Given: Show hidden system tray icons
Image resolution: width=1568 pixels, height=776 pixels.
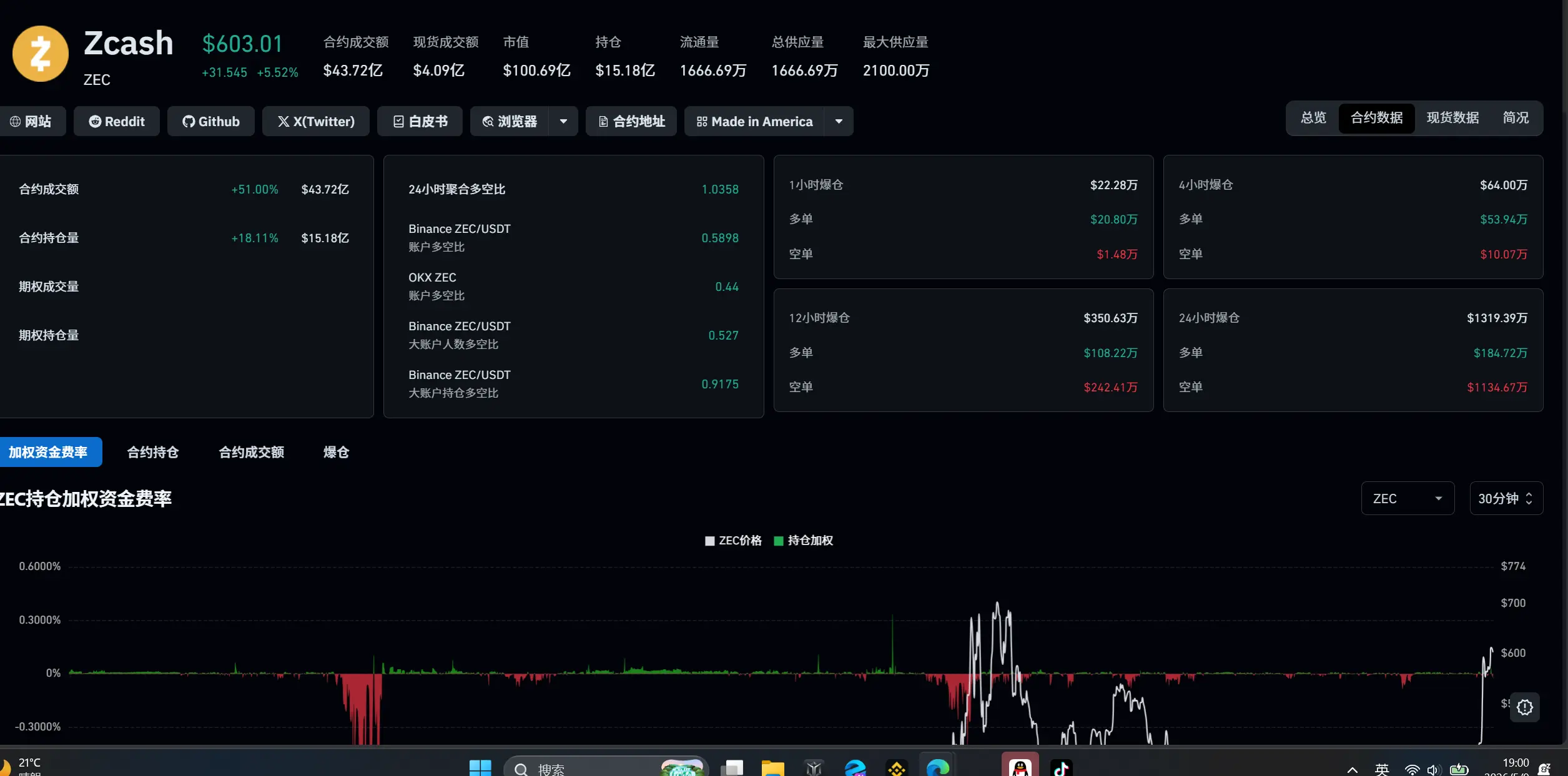Looking at the screenshot, I should [x=1352, y=770].
